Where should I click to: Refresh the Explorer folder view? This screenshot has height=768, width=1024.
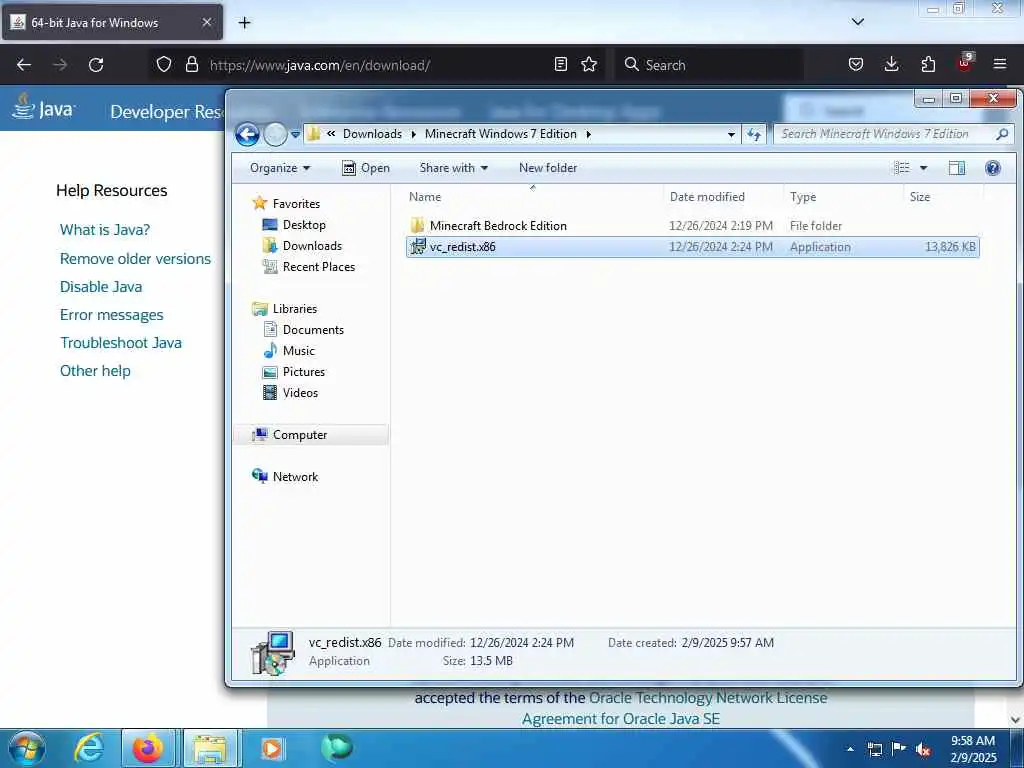pyautogui.click(x=754, y=135)
